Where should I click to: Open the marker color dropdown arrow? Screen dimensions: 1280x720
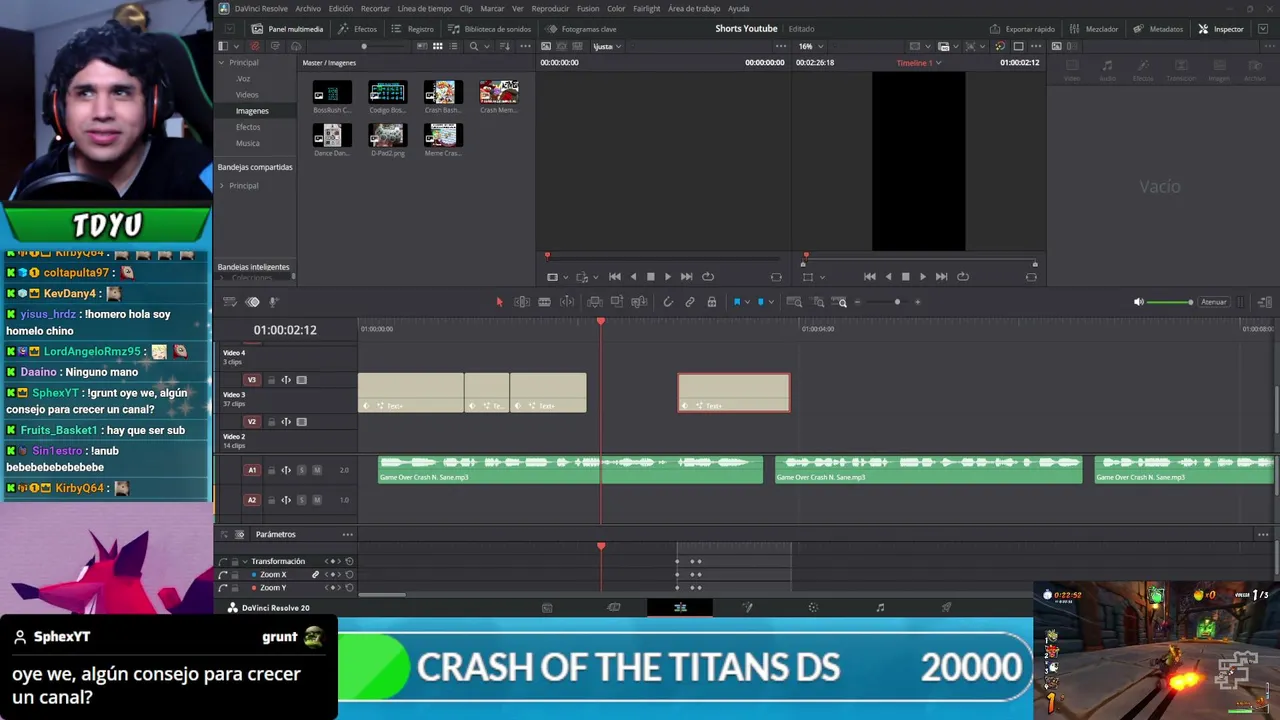[770, 302]
